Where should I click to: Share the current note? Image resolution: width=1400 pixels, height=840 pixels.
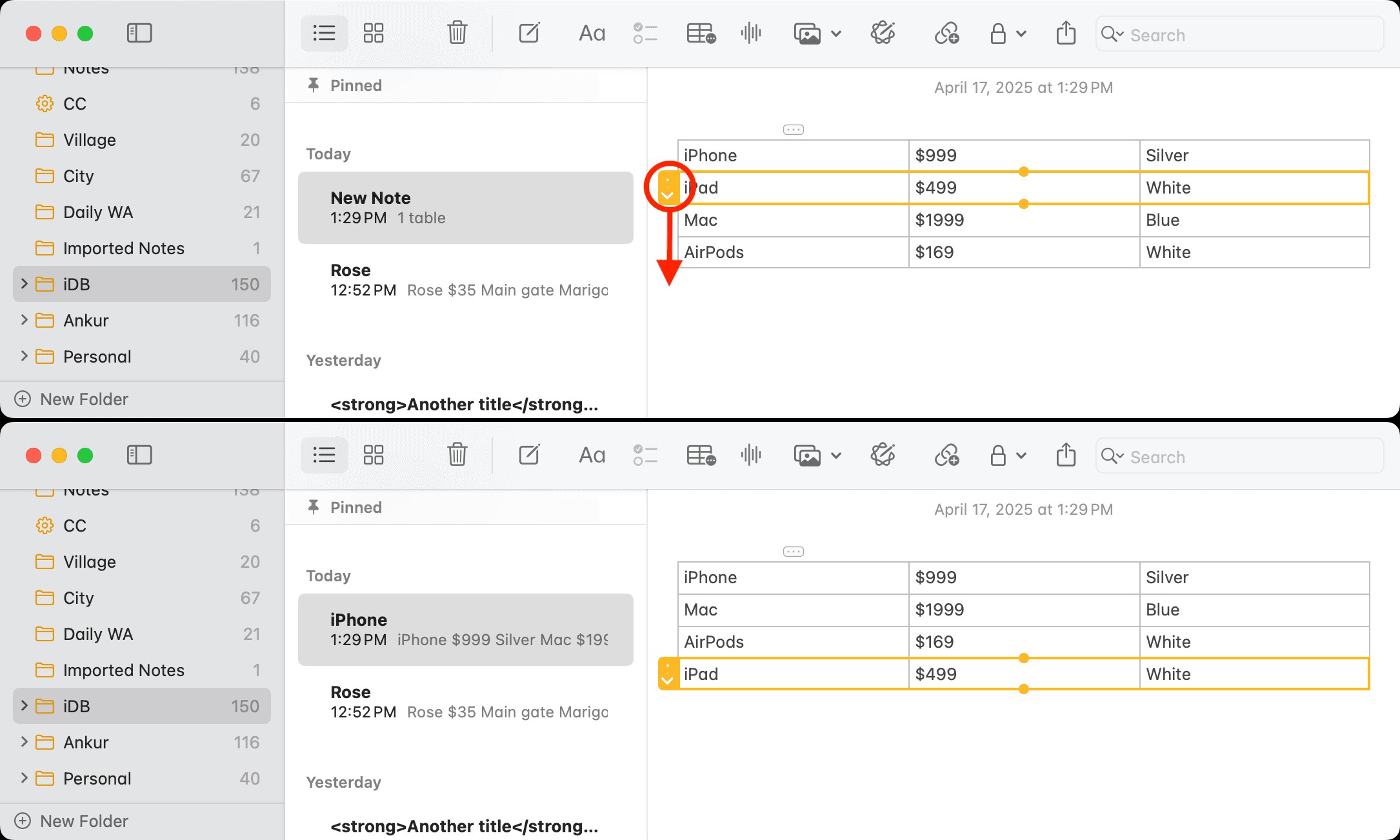tap(1065, 33)
